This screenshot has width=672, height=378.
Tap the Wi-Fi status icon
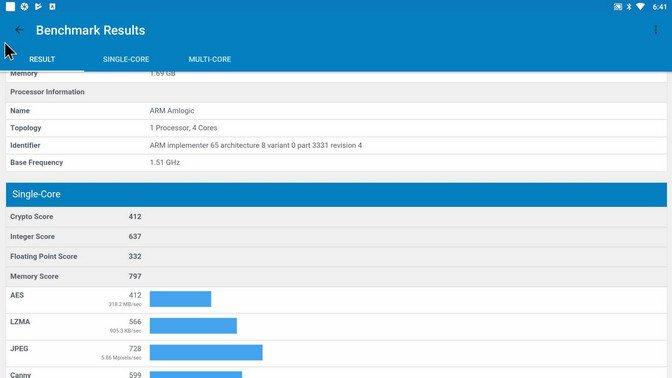[640, 7]
